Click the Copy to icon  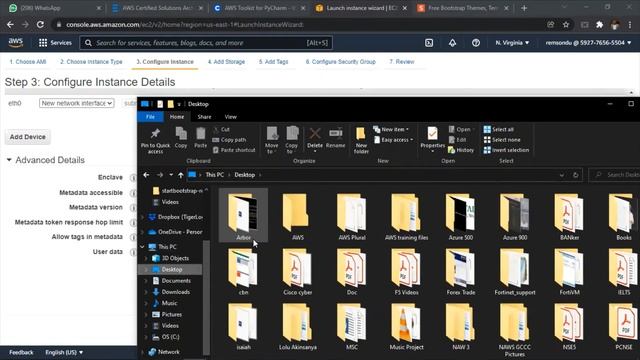(x=291, y=140)
